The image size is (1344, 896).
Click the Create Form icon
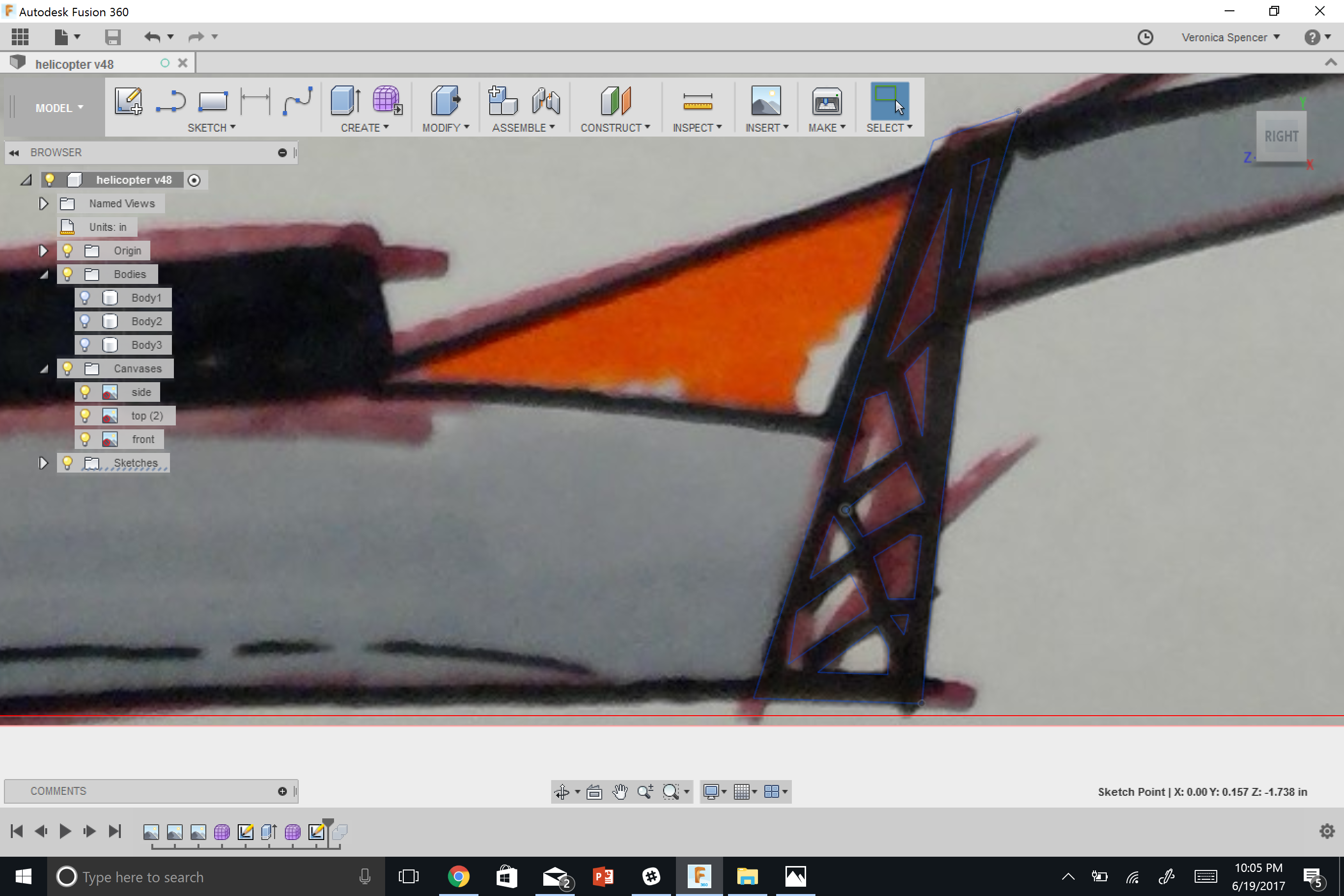(388, 101)
